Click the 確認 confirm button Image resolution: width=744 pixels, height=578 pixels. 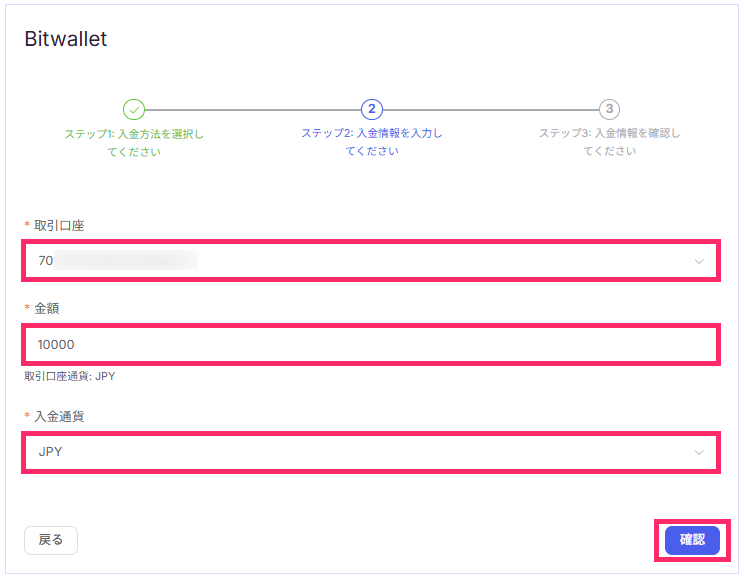692,540
